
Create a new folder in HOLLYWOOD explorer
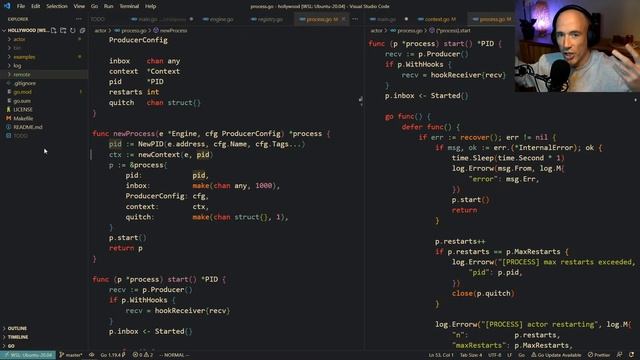click(x=63, y=30)
